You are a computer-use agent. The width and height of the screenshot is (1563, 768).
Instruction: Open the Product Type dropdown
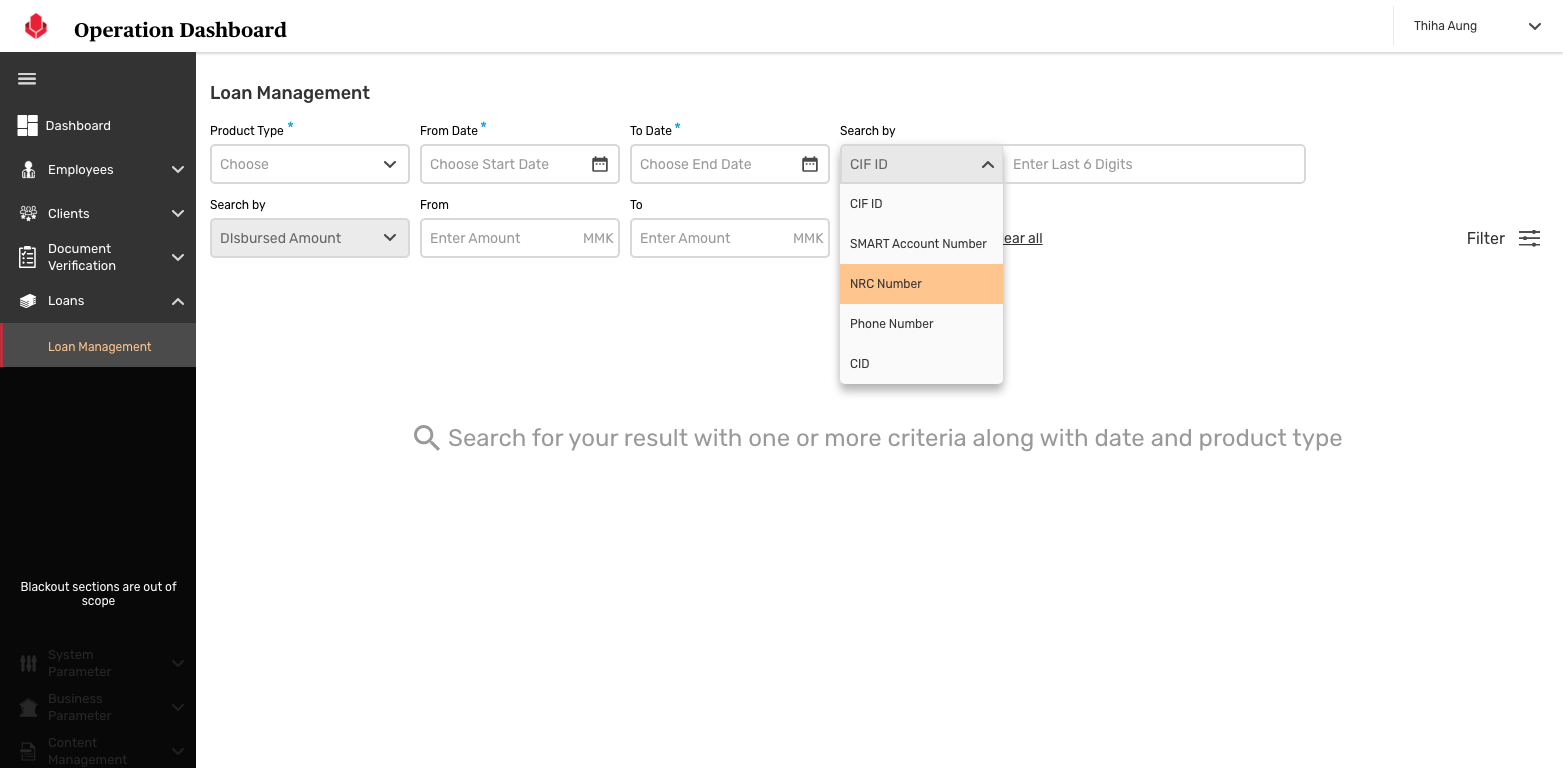click(310, 164)
